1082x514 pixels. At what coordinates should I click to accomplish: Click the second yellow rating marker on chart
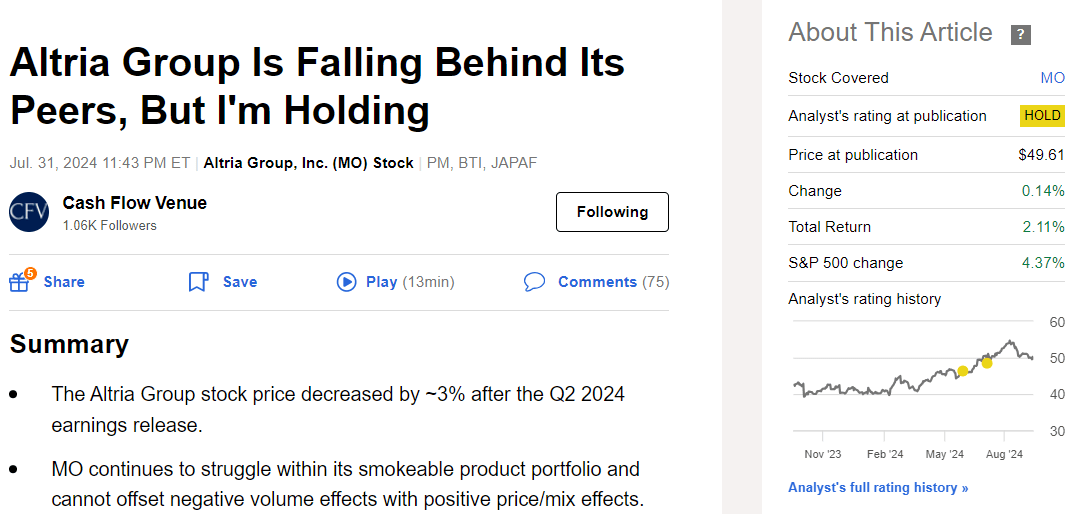(987, 362)
